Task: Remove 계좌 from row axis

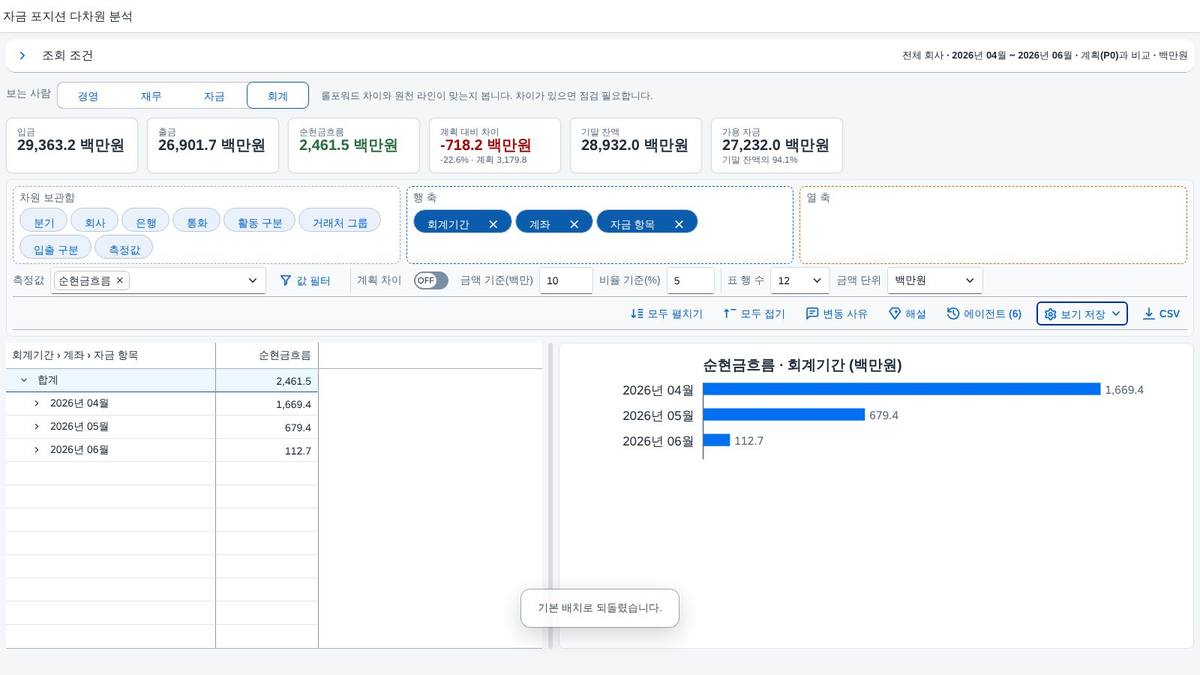Action: click(x=574, y=224)
